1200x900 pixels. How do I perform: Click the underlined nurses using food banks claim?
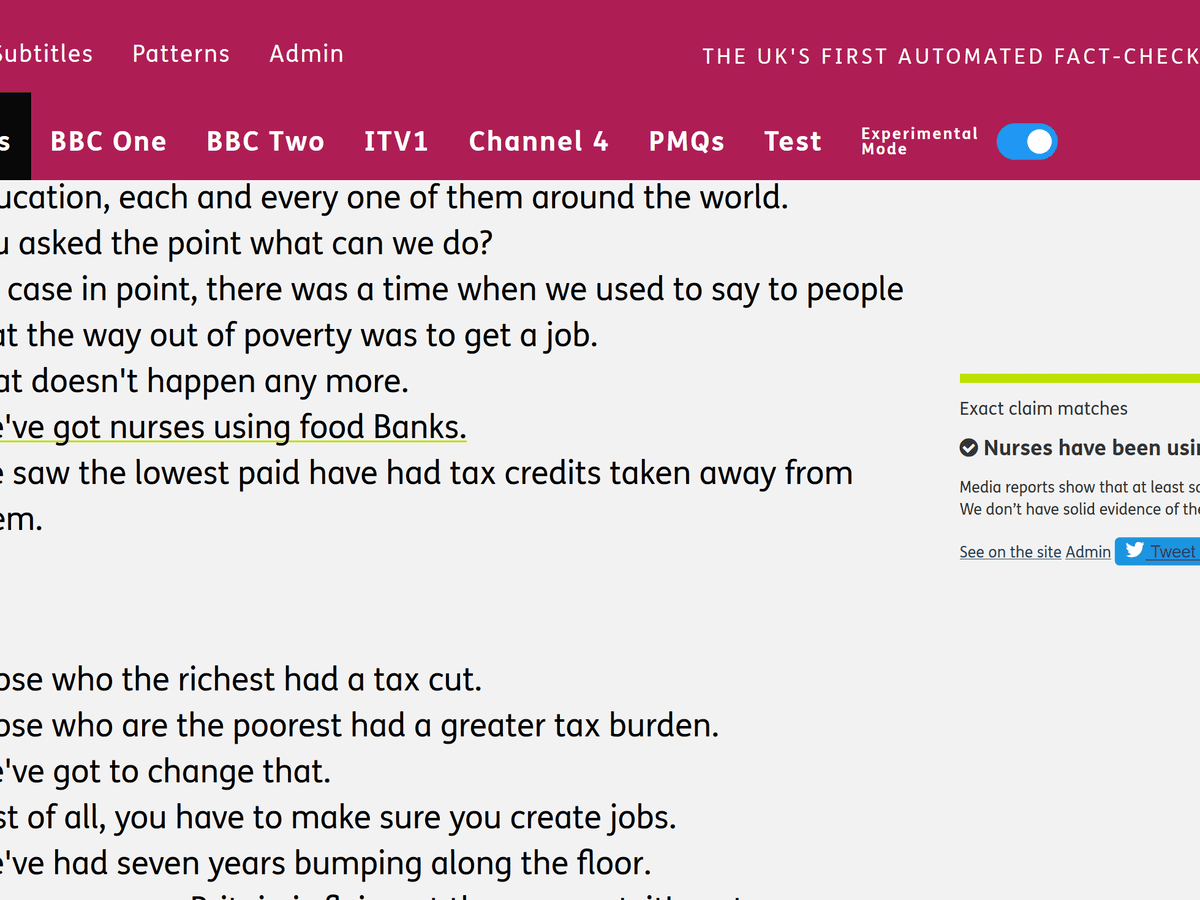232,428
